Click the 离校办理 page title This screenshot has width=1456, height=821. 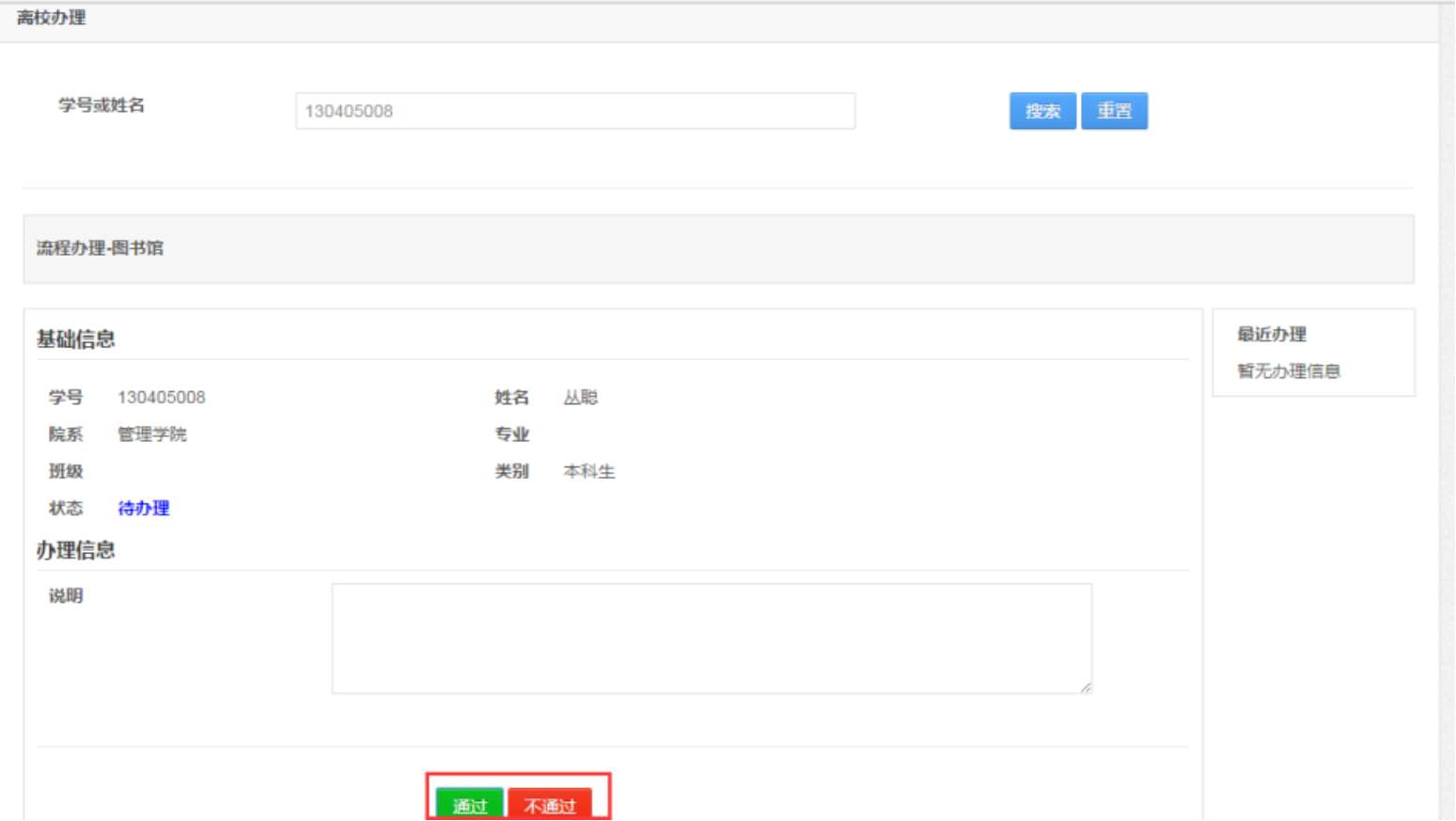pos(52,18)
